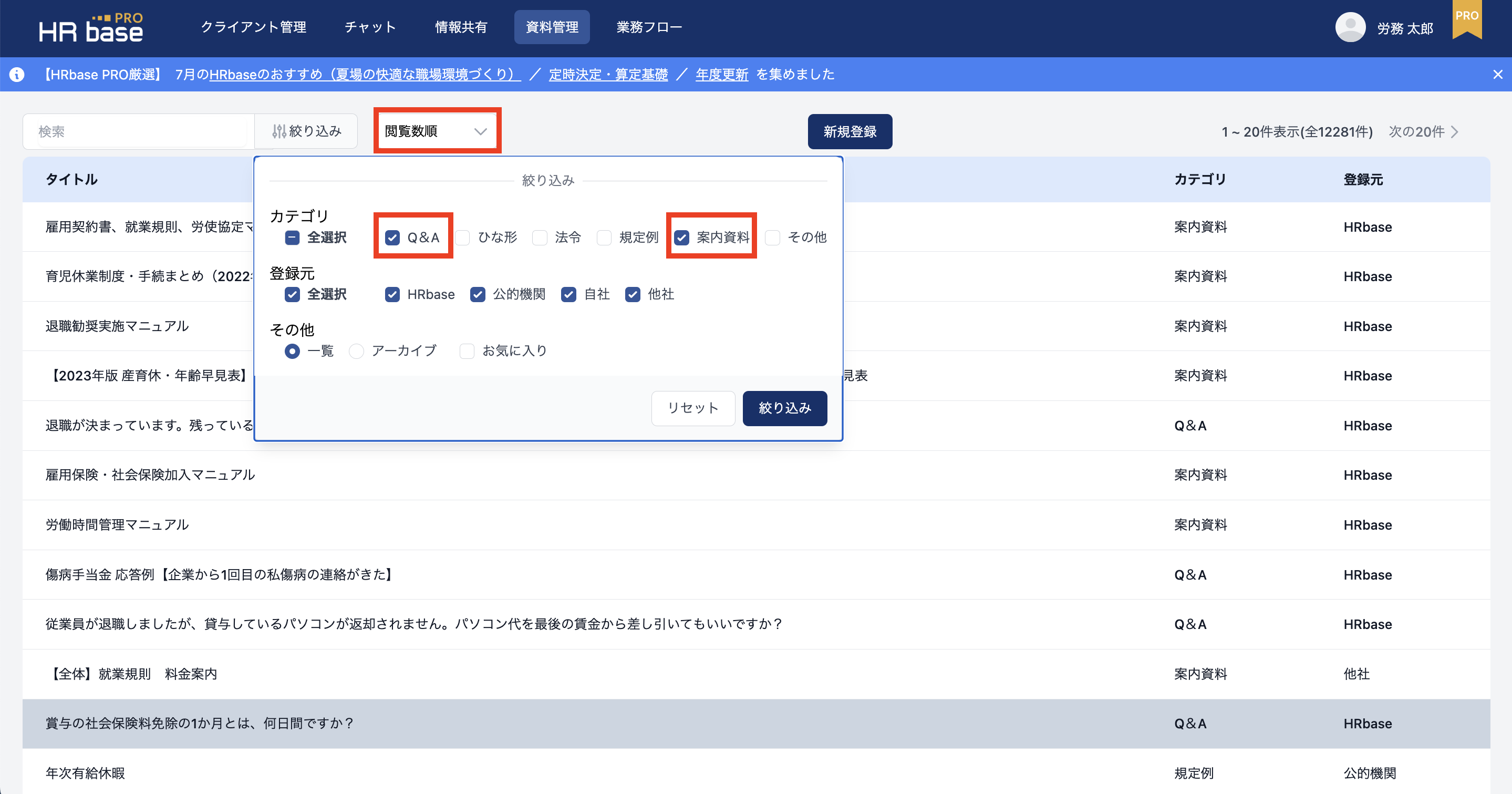Switch to 業務フロー tab
This screenshot has width=1512, height=794.
pos(649,27)
